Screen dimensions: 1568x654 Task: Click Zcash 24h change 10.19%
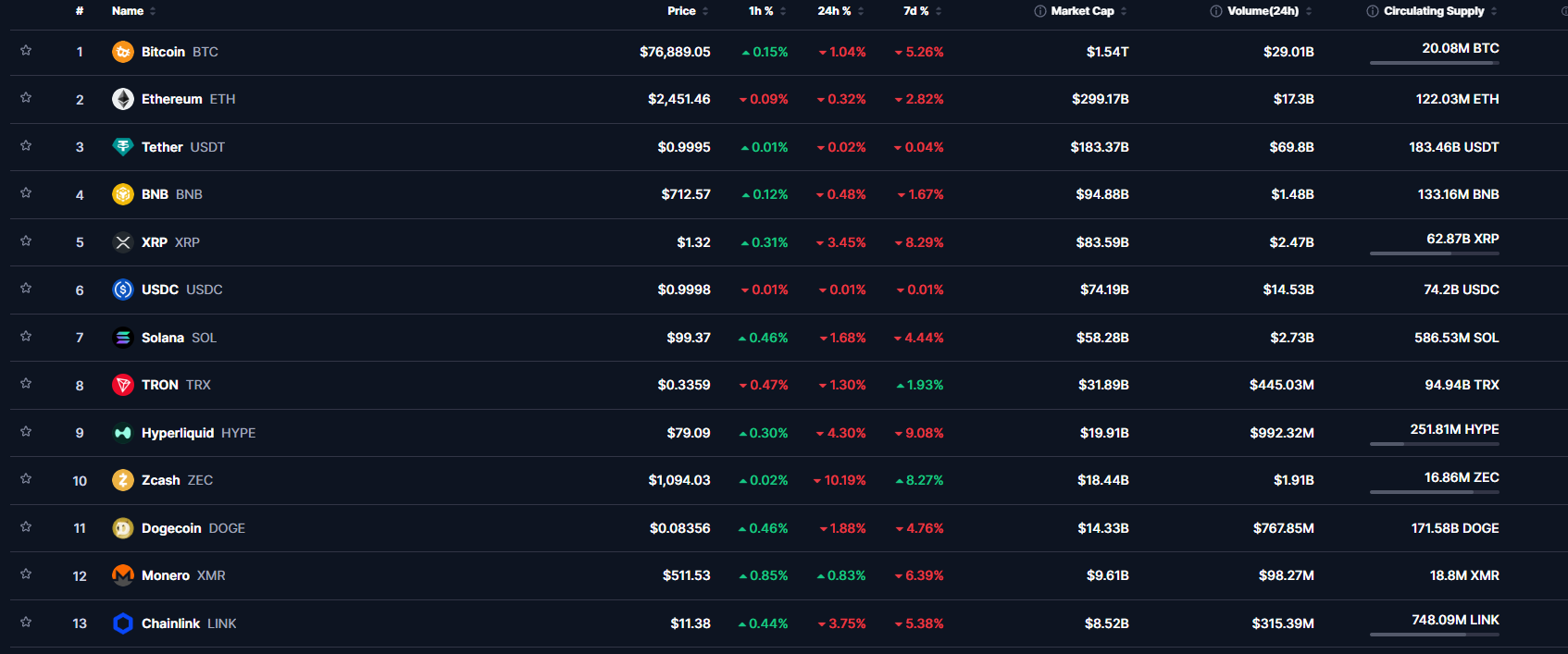tap(840, 480)
